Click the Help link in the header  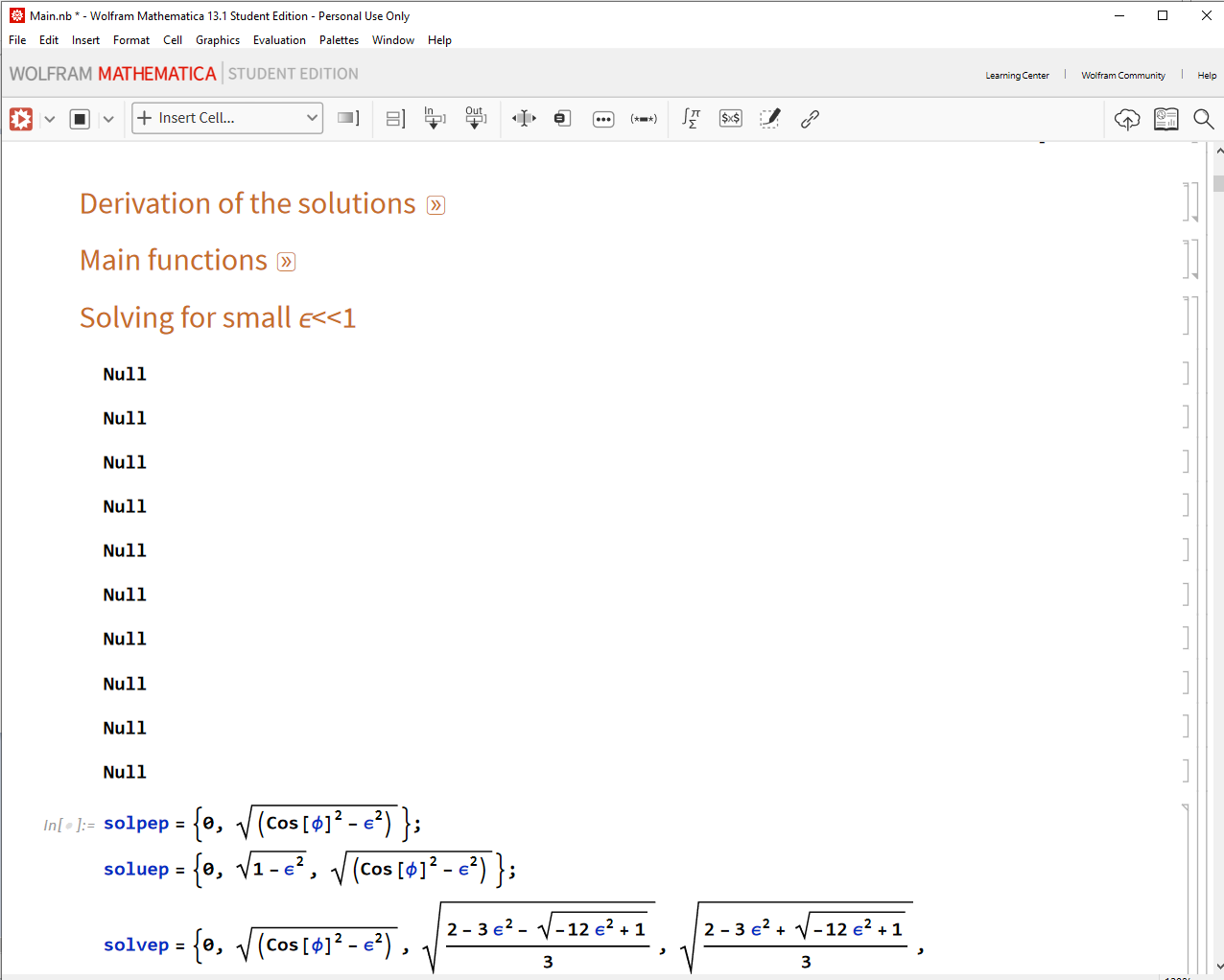pyautogui.click(x=1207, y=75)
